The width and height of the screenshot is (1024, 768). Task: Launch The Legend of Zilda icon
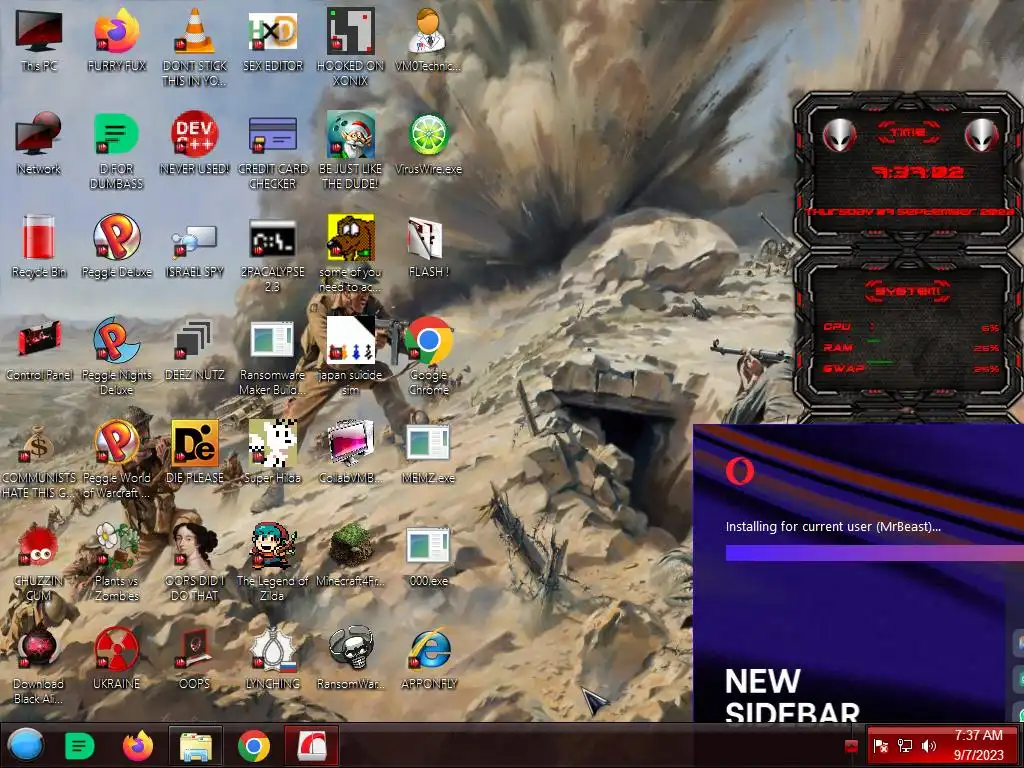272,563
